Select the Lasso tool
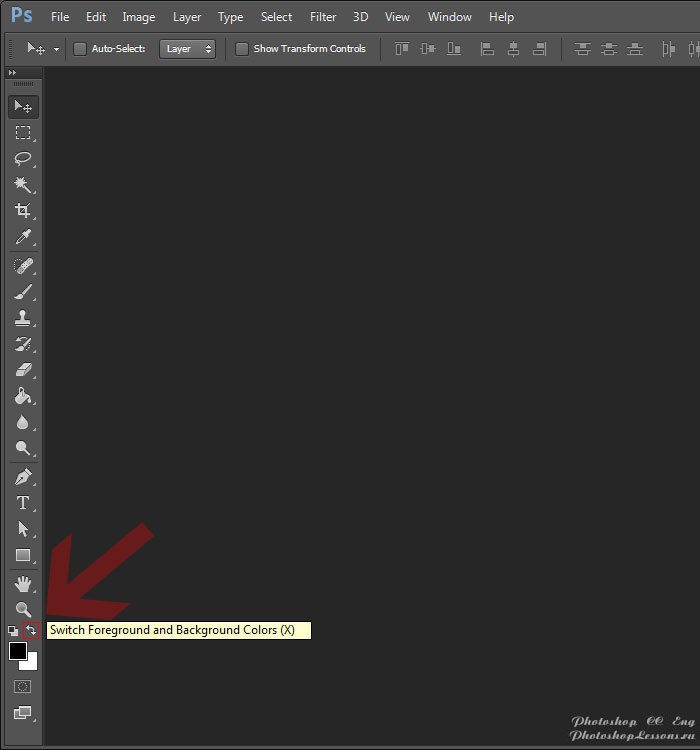The height and width of the screenshot is (750, 700). (22, 159)
